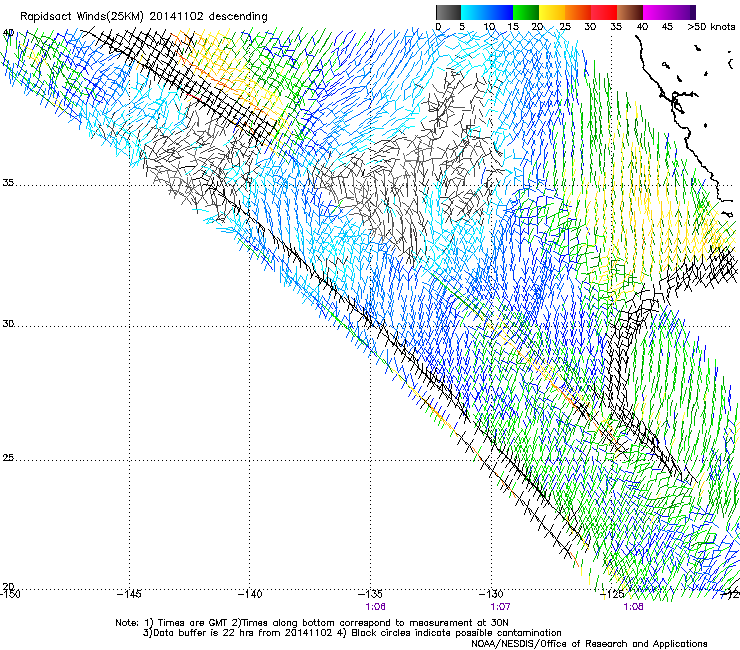Screen dimensions: 740x650
Task: Click the '>50 knots' legend label
Action: coord(711,27)
